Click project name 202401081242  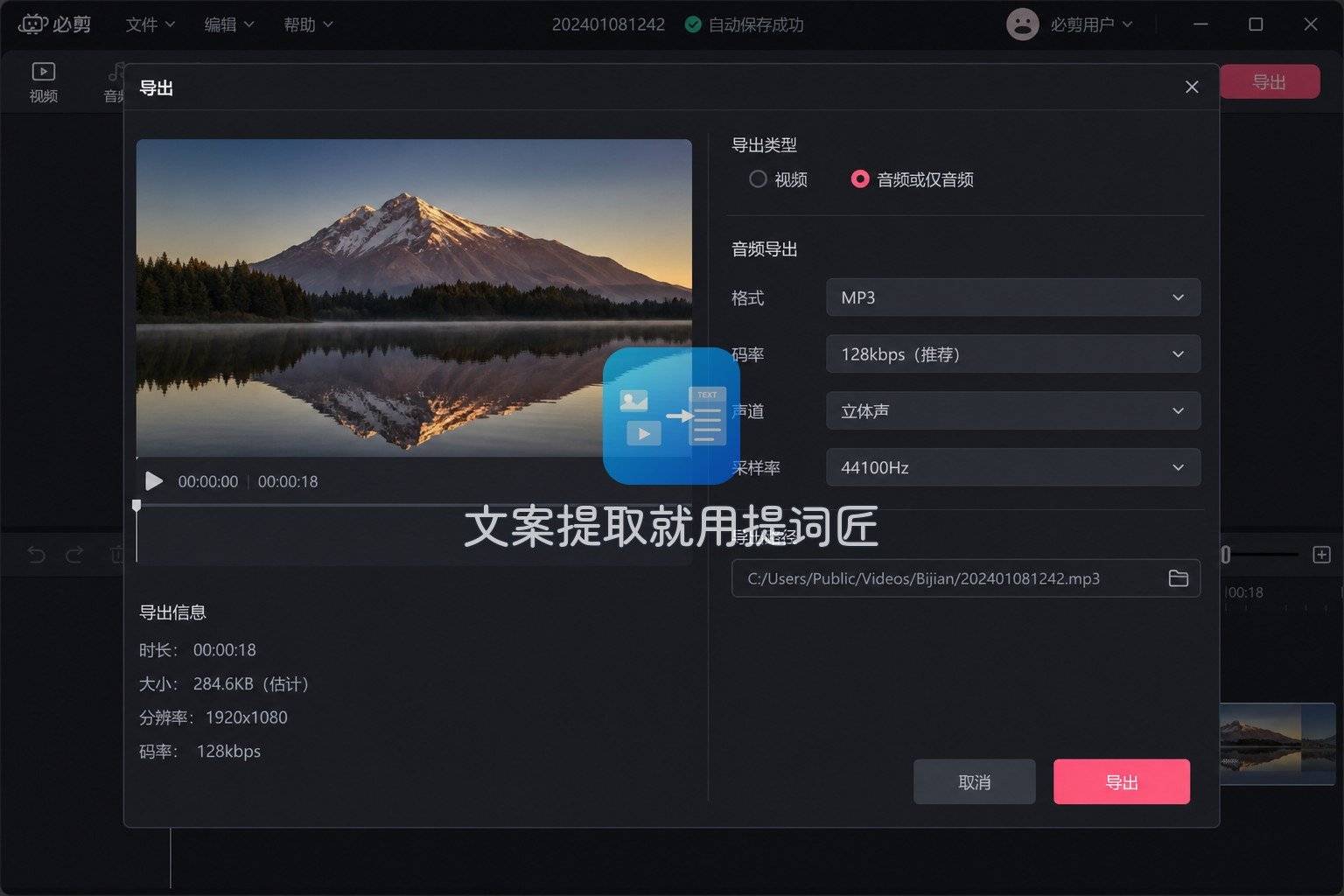point(608,24)
